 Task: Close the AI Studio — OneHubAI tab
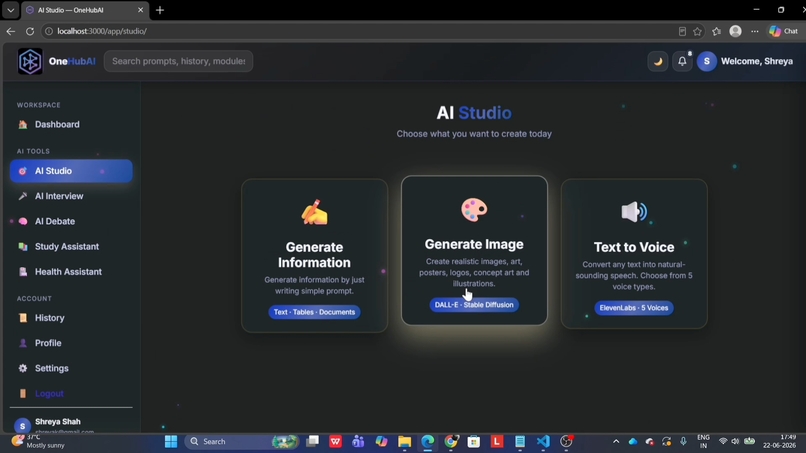pyautogui.click(x=140, y=10)
